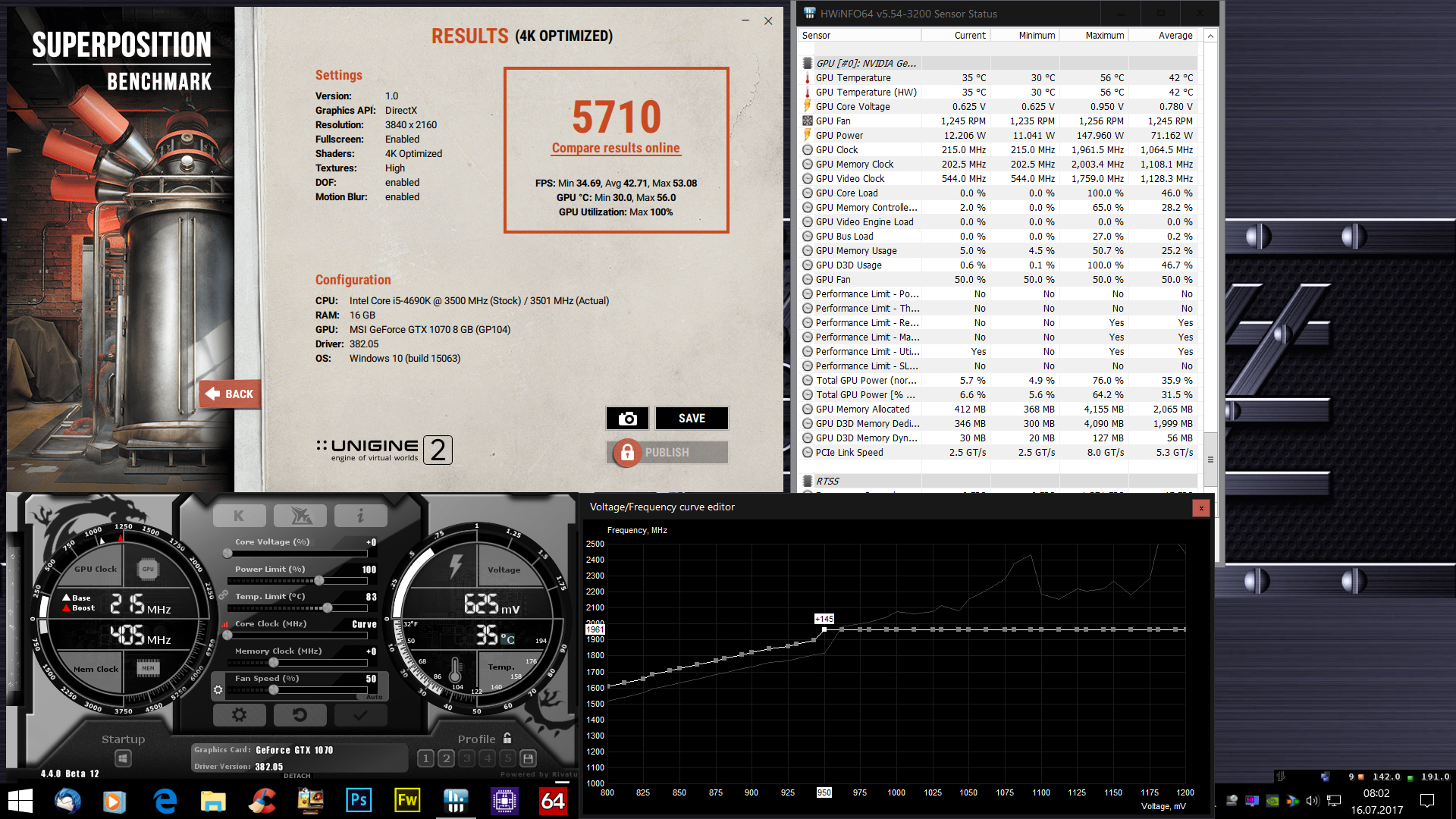Open Afterburner settings gear button
The image size is (1456, 819).
tap(239, 714)
